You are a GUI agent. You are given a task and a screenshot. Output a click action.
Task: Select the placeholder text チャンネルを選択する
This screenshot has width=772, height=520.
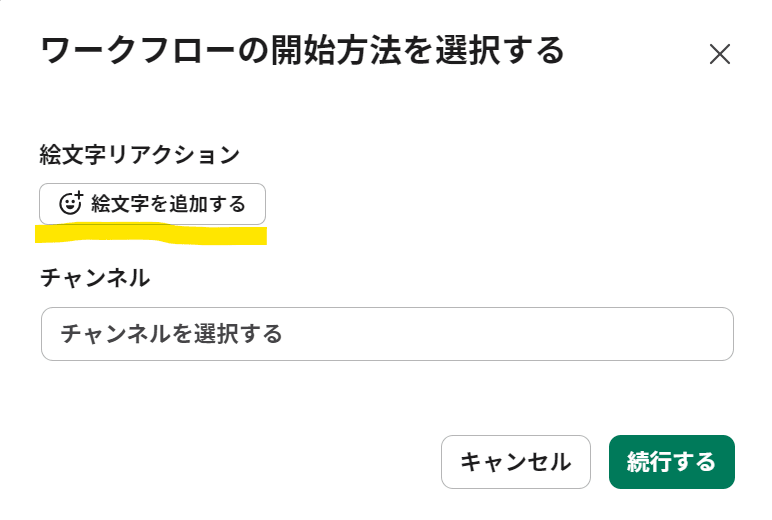point(171,334)
